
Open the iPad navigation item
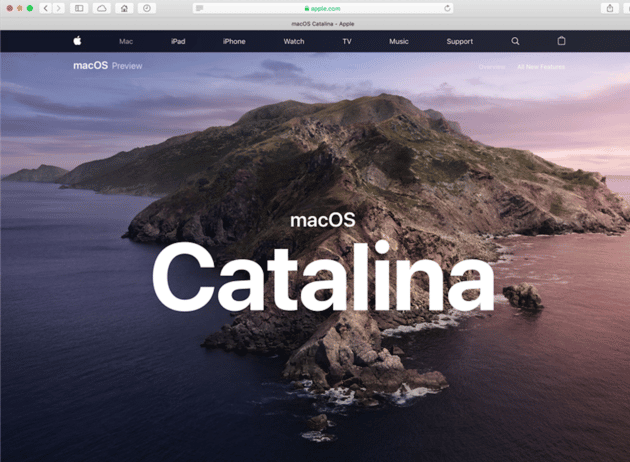[178, 41]
